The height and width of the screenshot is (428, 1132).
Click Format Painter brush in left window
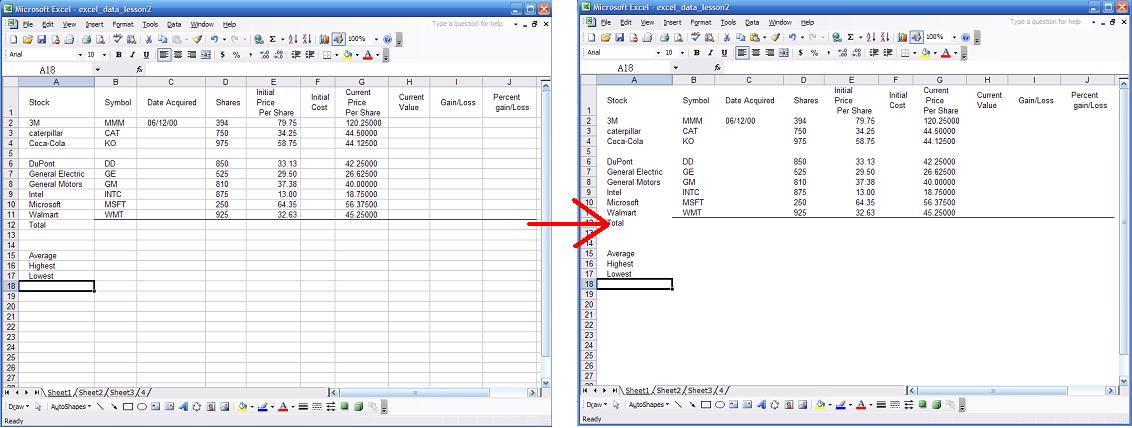point(197,39)
